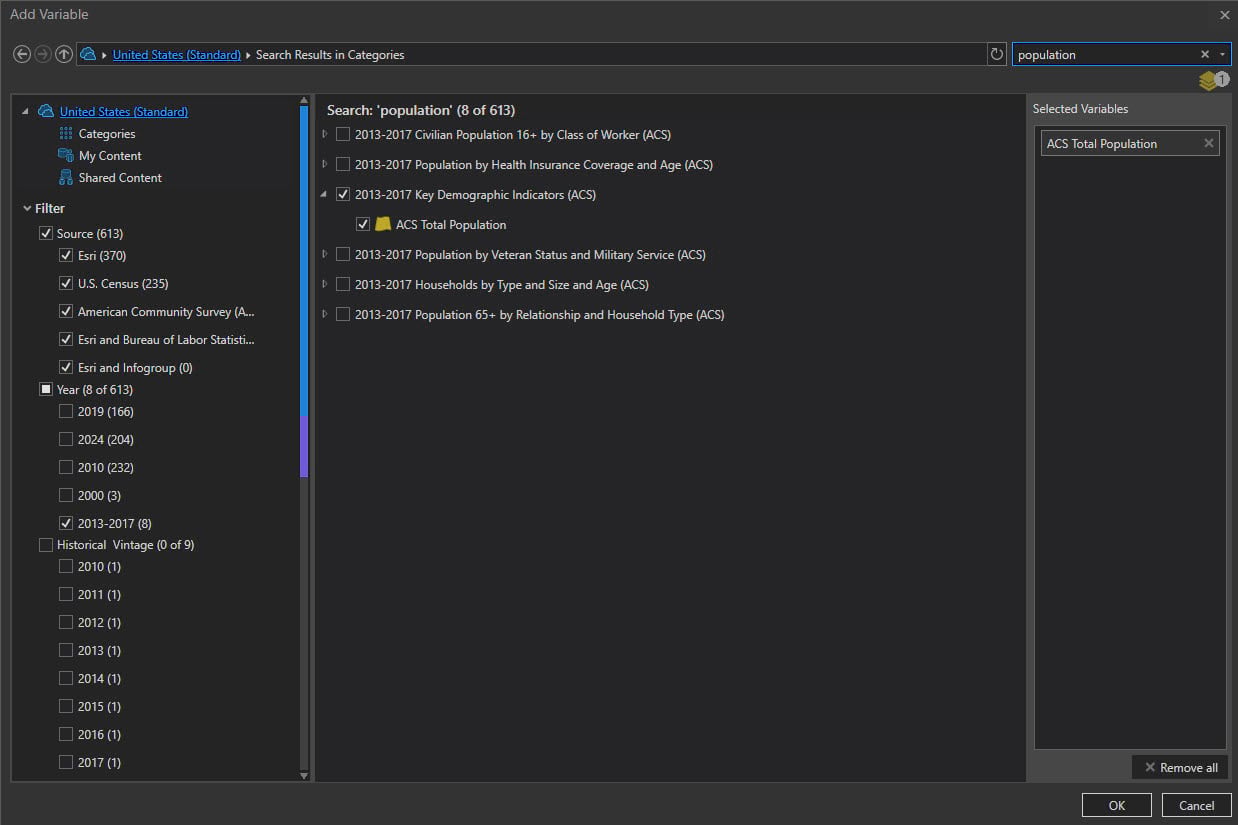Click the selected variables layers icon
Image resolution: width=1238 pixels, height=825 pixels.
pos(1210,81)
